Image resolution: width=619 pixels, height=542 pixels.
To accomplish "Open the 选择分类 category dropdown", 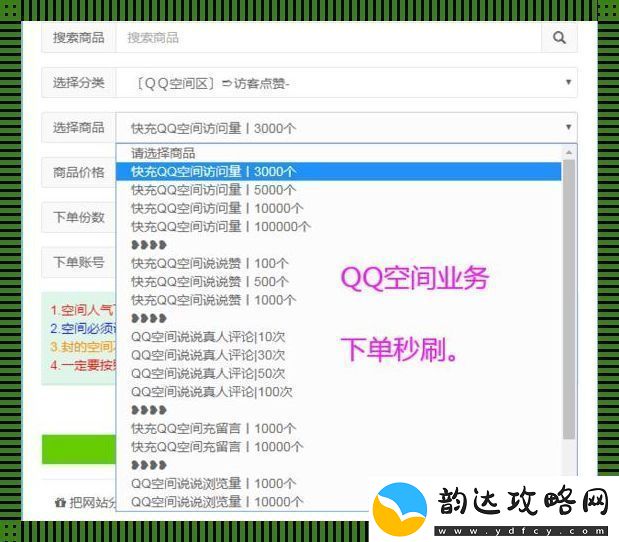I will [x=347, y=83].
